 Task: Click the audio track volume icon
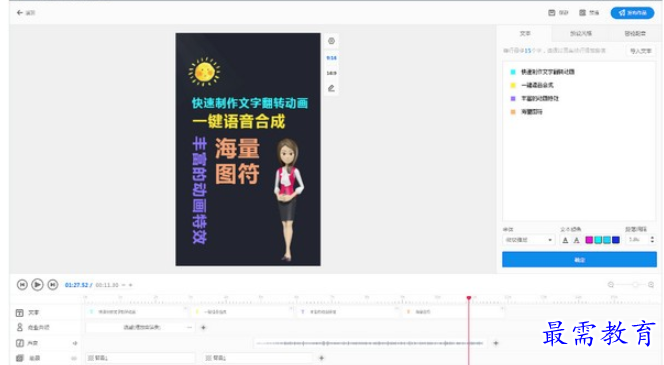pyautogui.click(x=75, y=343)
